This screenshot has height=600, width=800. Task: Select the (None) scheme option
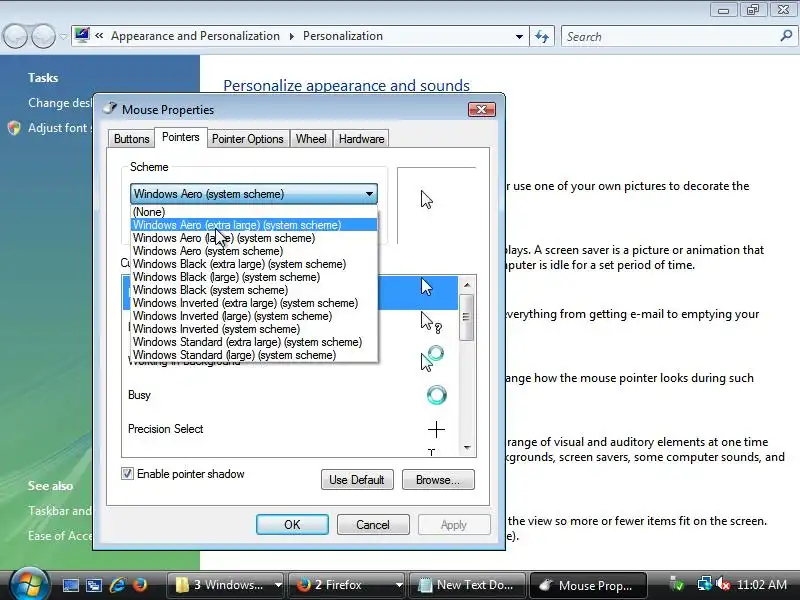254,212
